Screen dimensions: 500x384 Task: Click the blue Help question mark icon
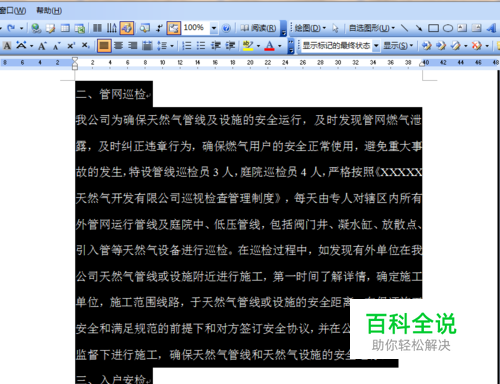[226, 28]
